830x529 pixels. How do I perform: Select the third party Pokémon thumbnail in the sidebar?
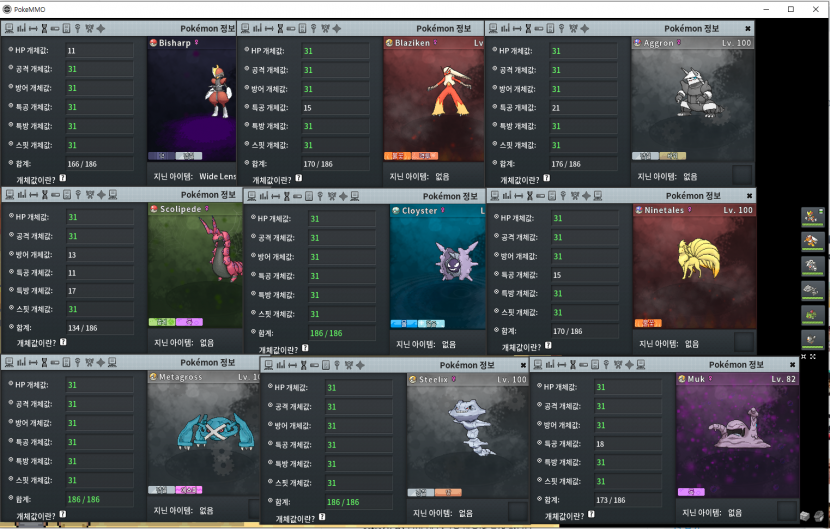click(x=812, y=265)
